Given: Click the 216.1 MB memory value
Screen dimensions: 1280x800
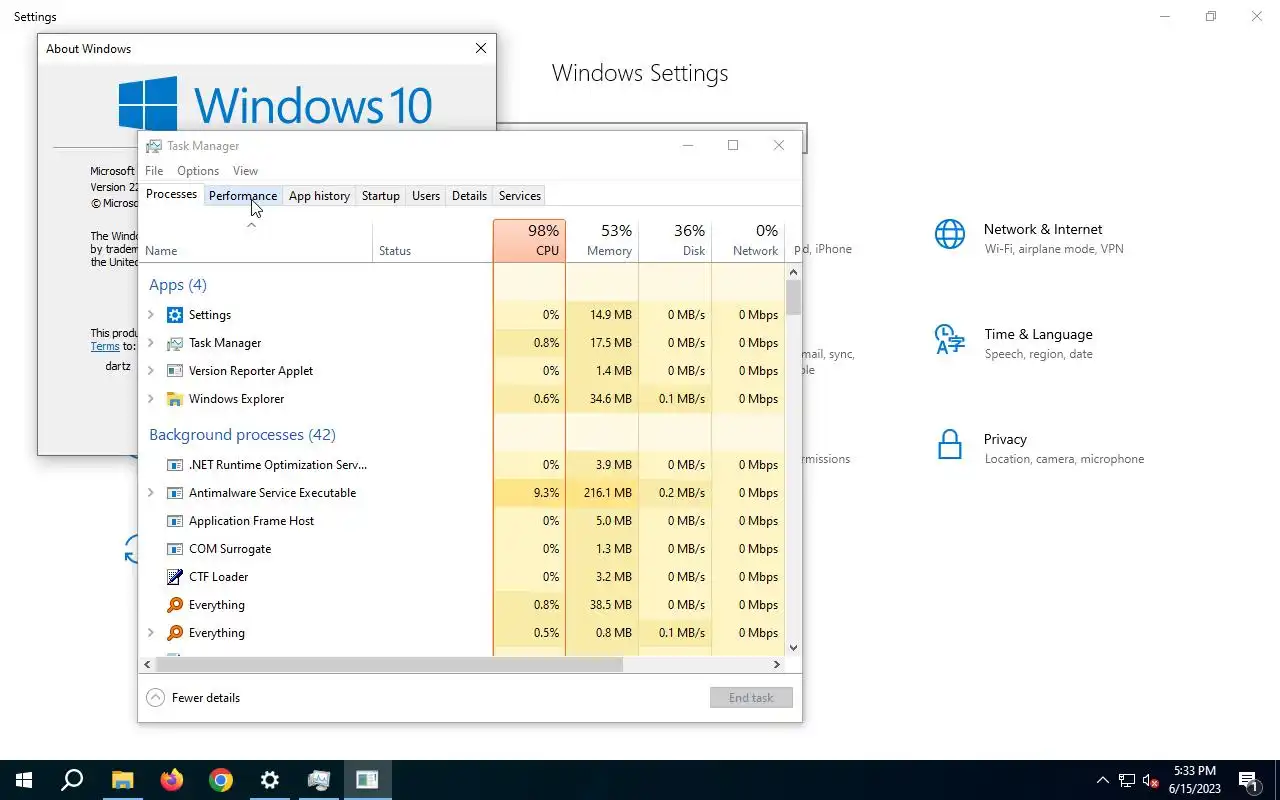Looking at the screenshot, I should click(x=608, y=493).
